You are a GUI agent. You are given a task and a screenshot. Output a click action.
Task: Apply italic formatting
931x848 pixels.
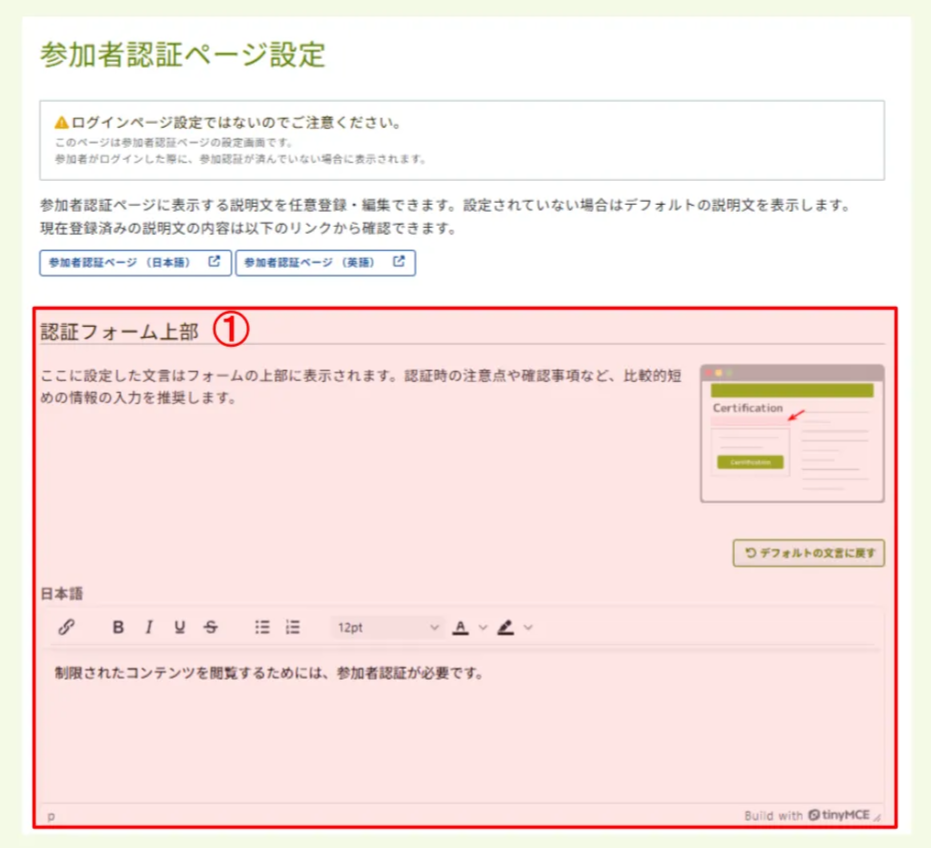tap(148, 627)
